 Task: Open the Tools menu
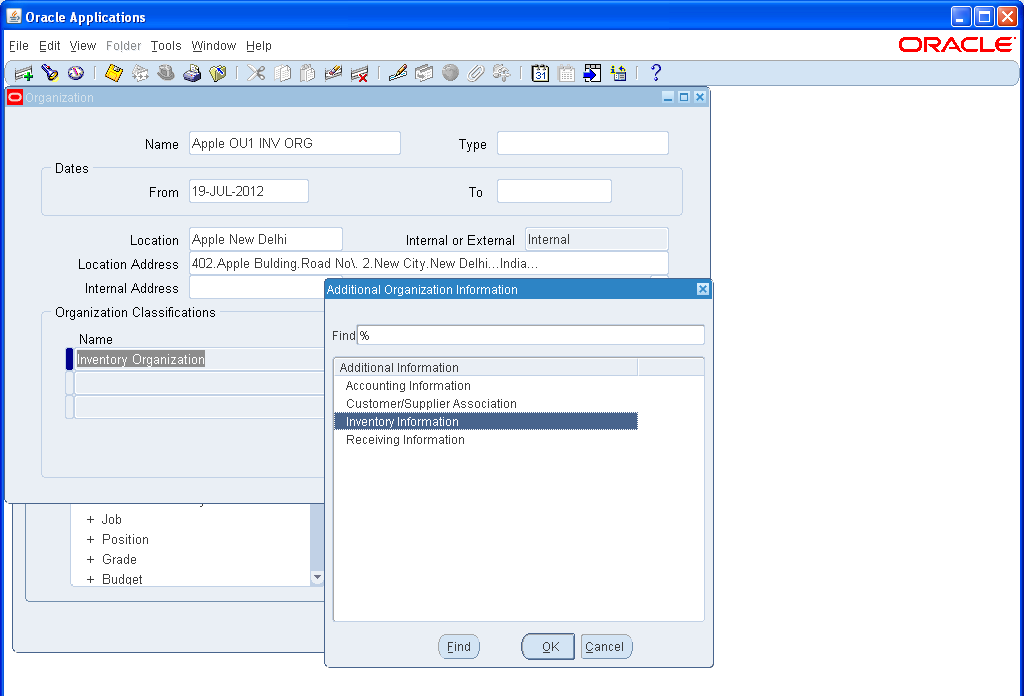click(x=166, y=46)
